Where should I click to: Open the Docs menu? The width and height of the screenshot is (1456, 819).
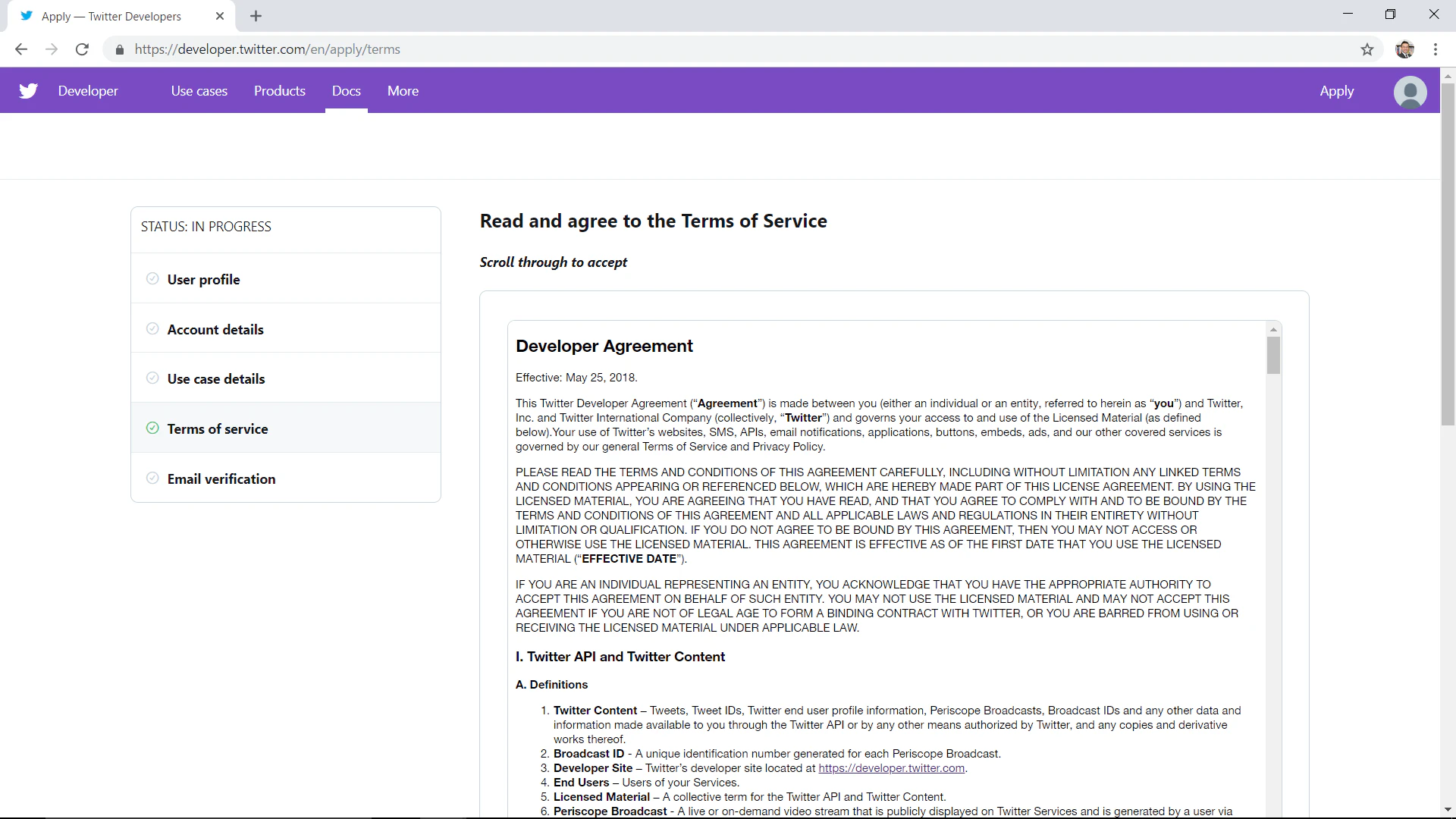tap(347, 91)
